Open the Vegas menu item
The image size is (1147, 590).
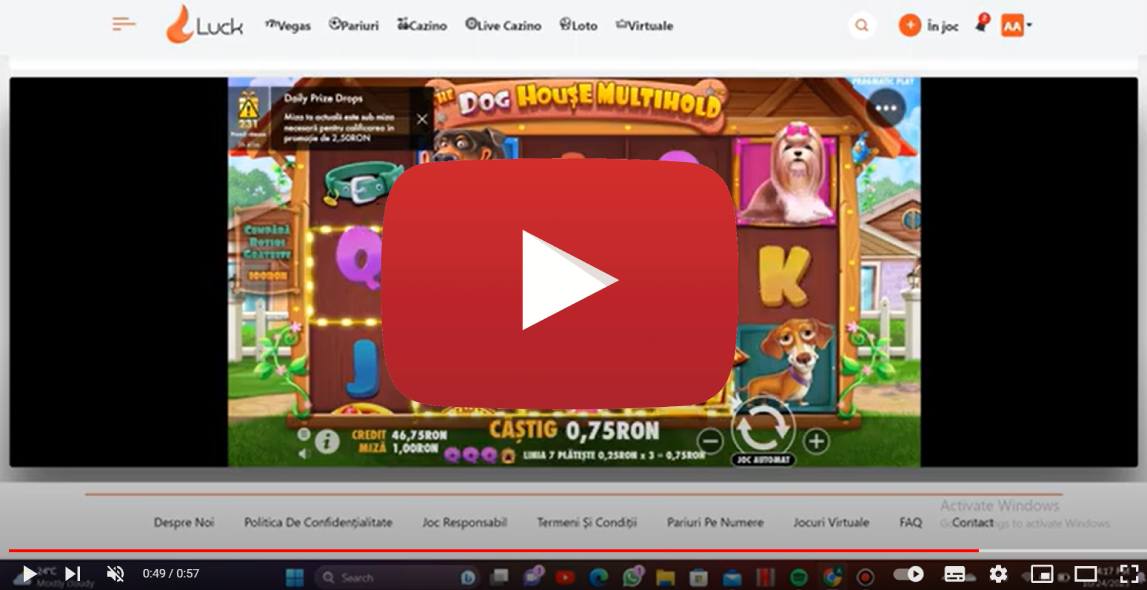coord(287,26)
